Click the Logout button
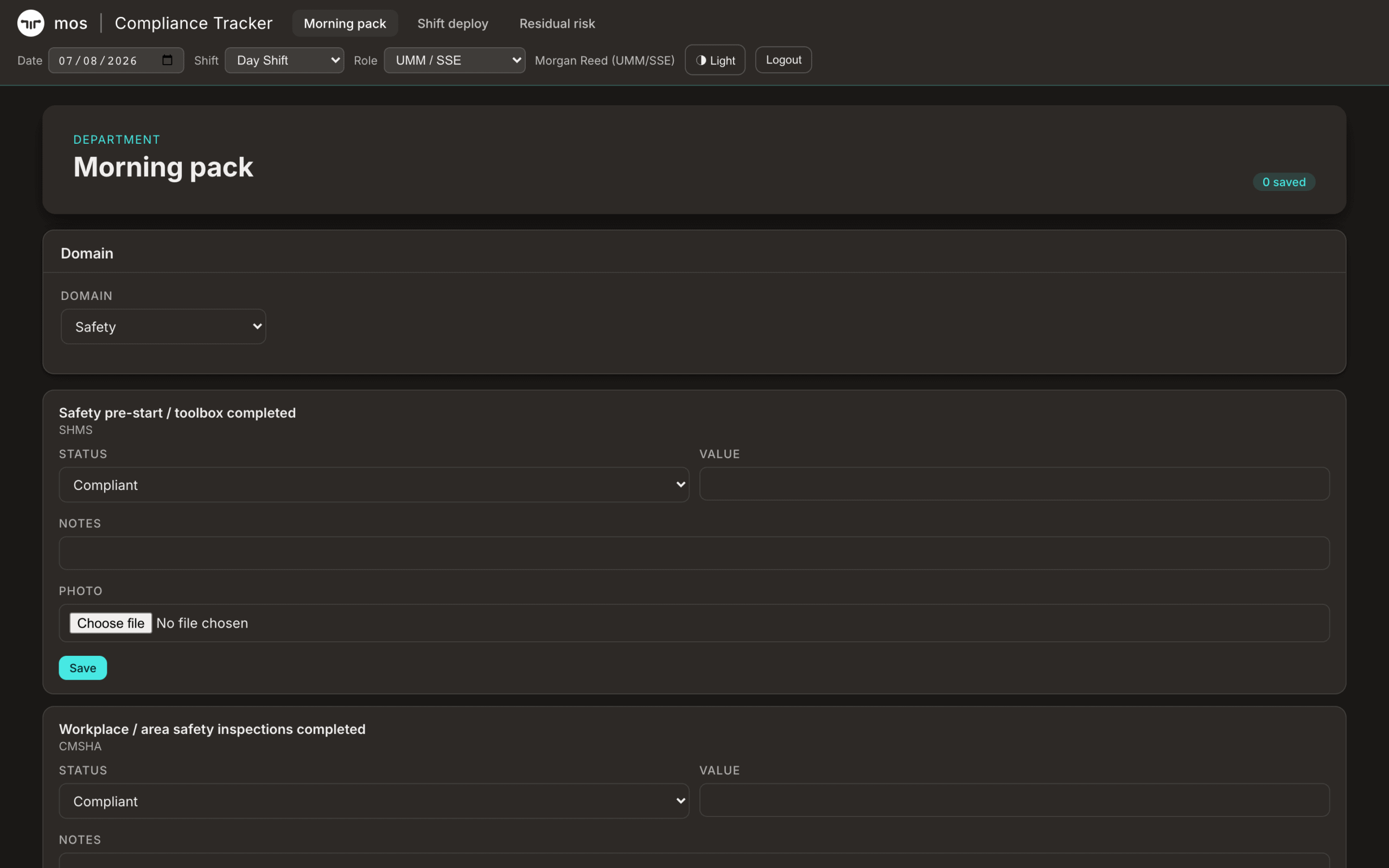 click(x=783, y=60)
